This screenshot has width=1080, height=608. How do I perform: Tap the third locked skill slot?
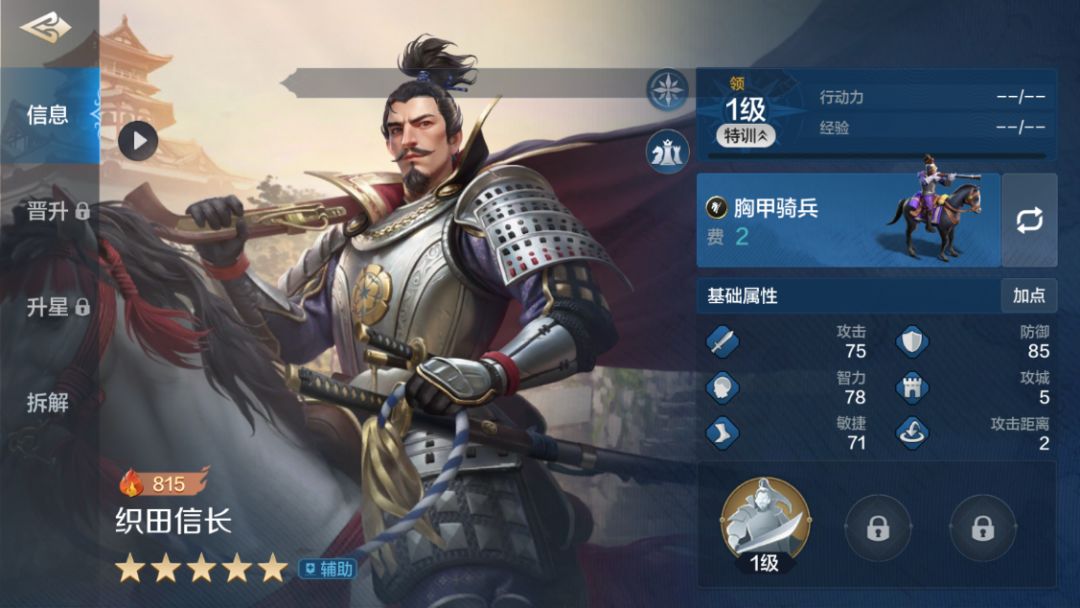click(x=982, y=527)
